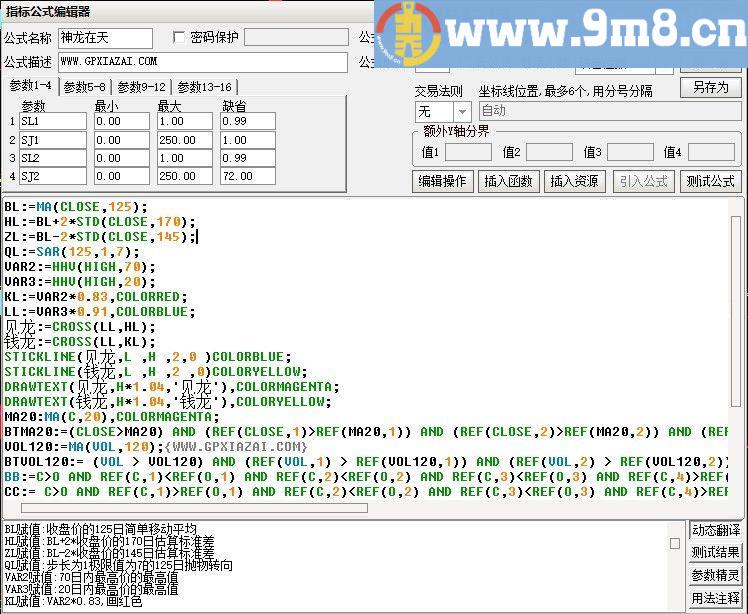748x614 pixels.
Task: Click the code line starting with BTMA20:=
Action: 366,432
